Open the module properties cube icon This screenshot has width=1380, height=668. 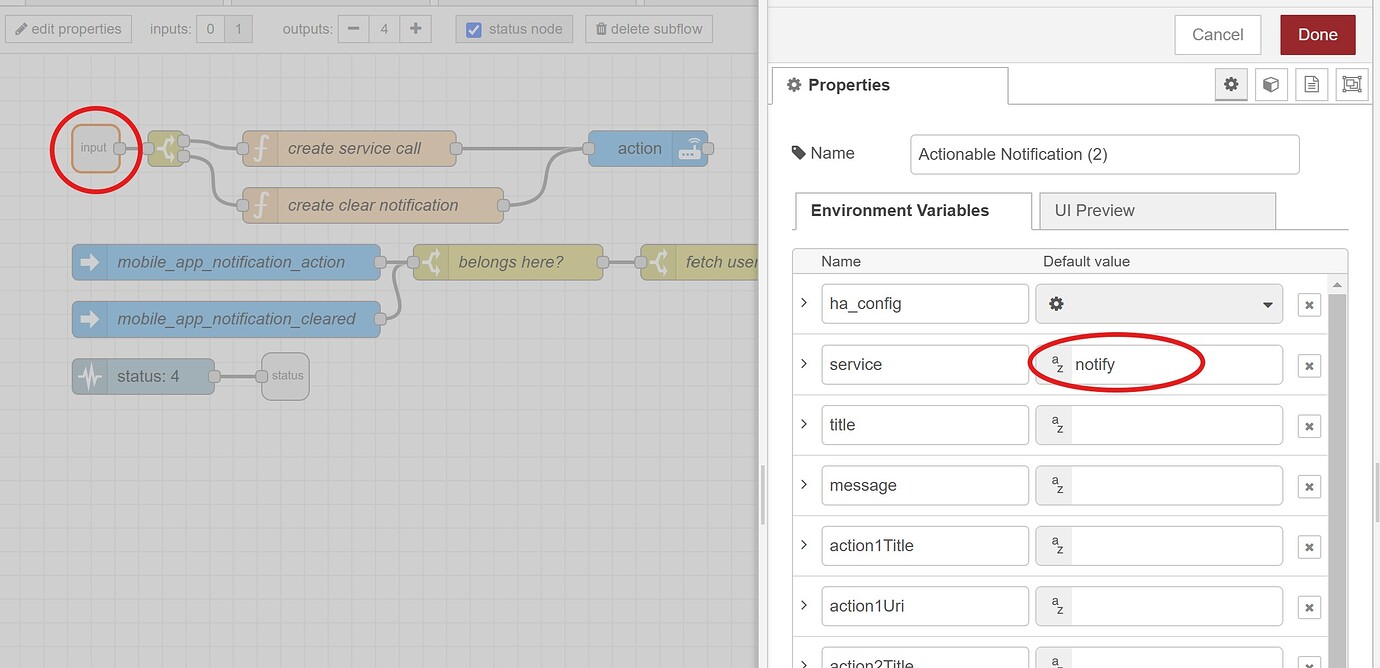tap(1270, 85)
